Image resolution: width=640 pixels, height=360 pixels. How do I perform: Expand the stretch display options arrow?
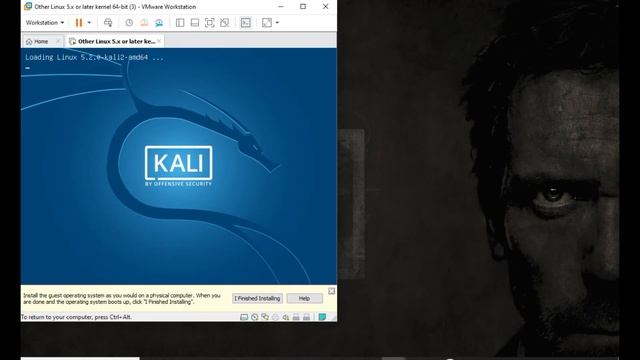pyautogui.click(x=278, y=22)
